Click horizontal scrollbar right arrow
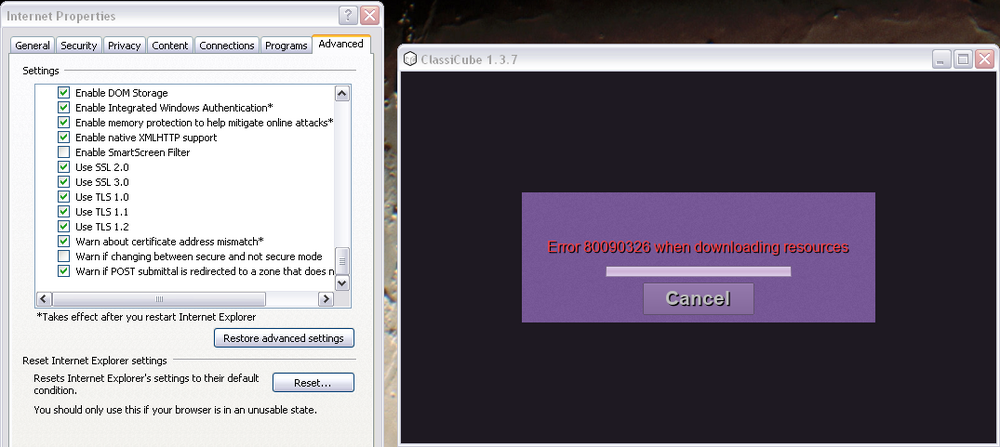 [x=326, y=298]
